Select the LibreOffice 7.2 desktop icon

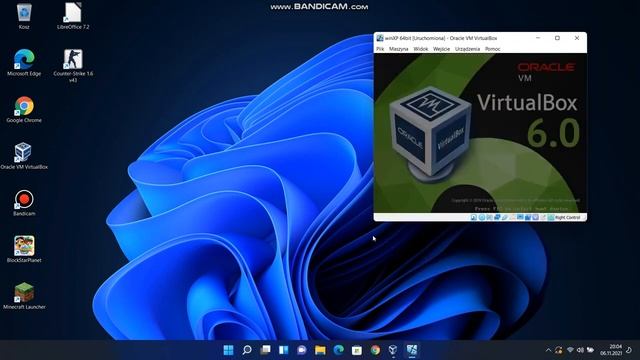coord(73,16)
